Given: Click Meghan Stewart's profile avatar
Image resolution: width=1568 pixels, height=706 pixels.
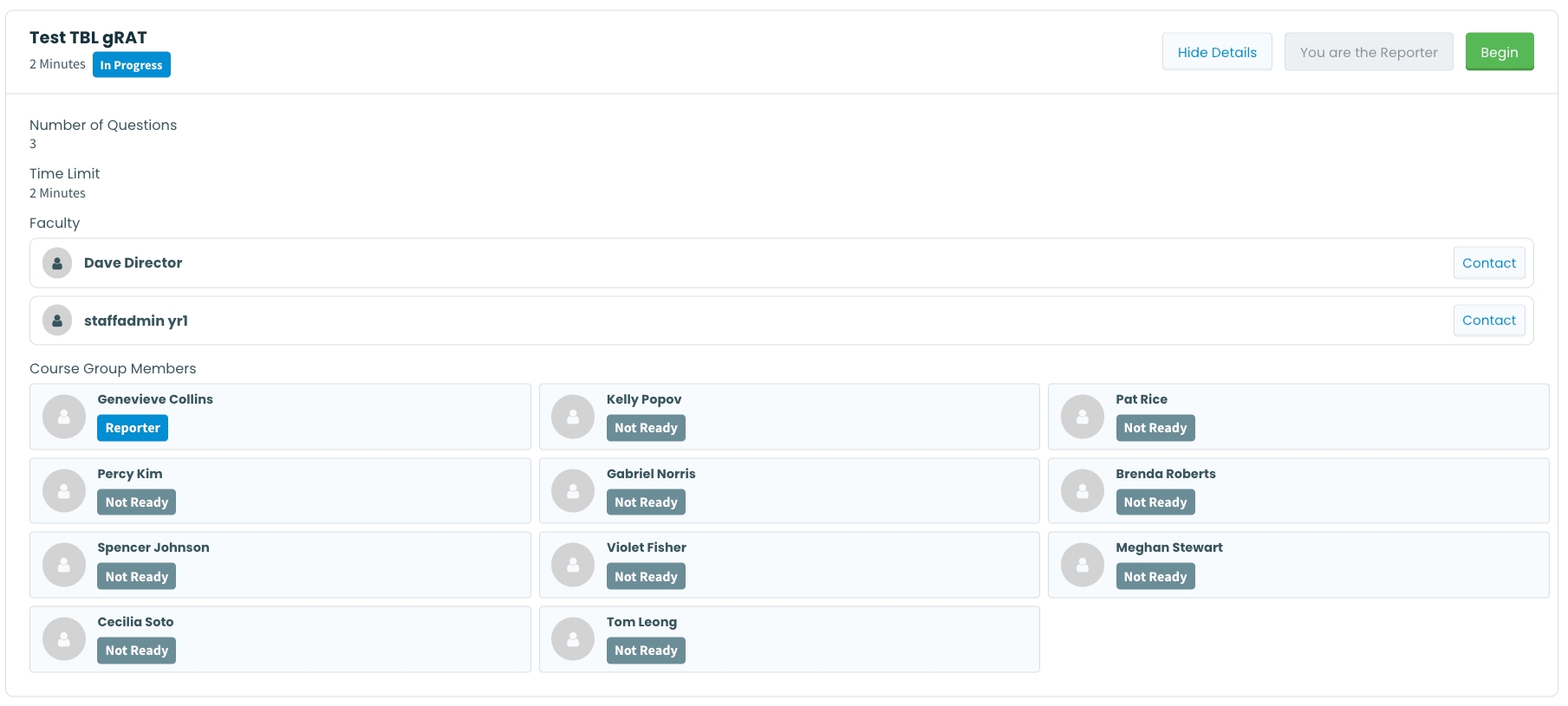Looking at the screenshot, I should (x=1083, y=565).
